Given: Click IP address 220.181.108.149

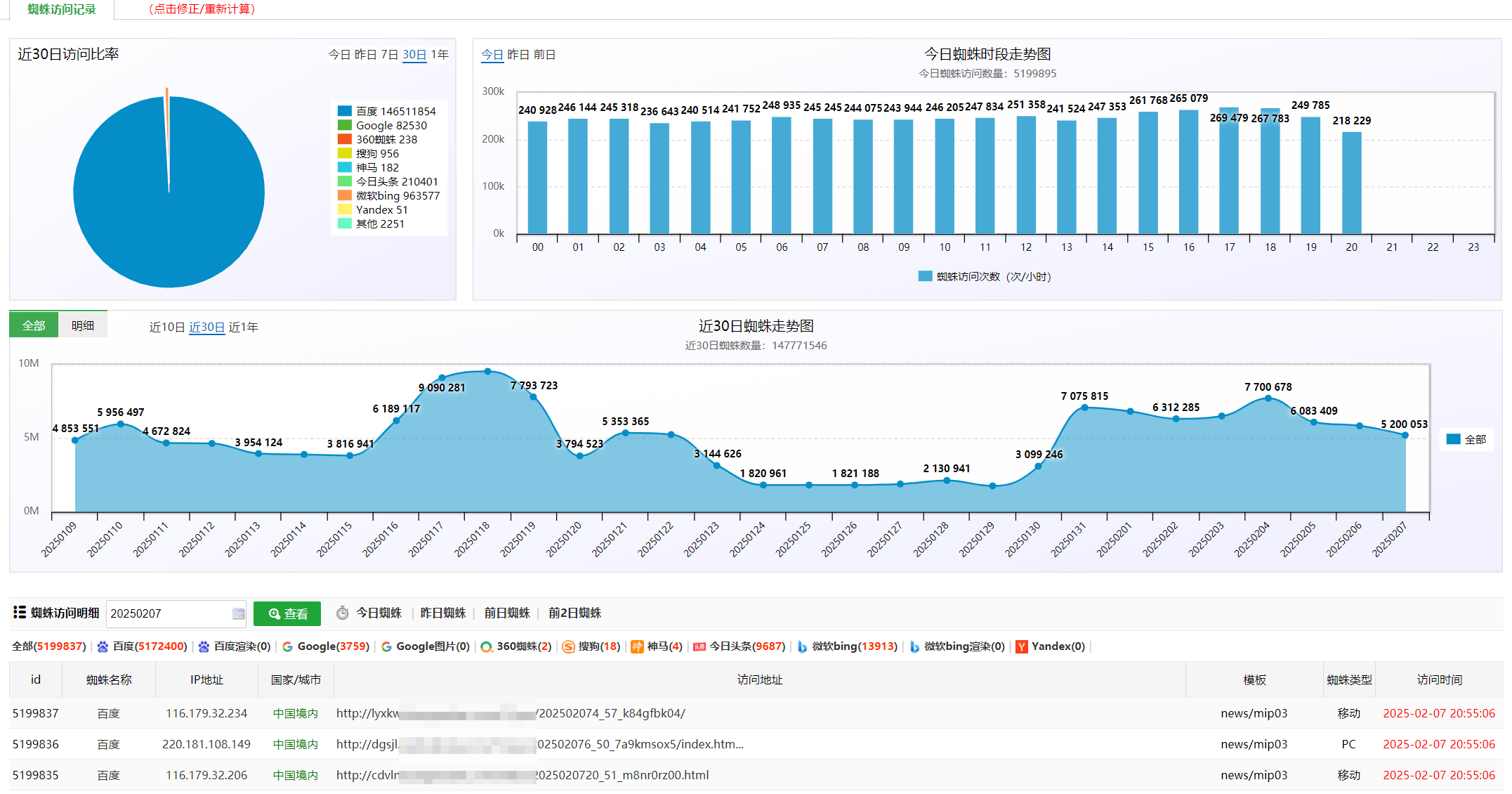Looking at the screenshot, I should 206,744.
